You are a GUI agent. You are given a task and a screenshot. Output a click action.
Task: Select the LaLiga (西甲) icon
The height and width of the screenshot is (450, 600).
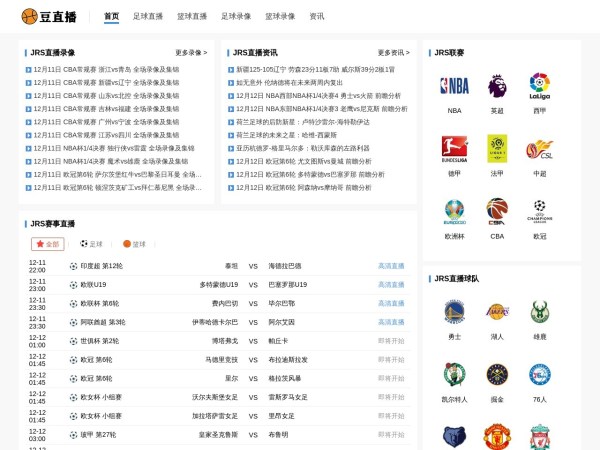click(540, 86)
